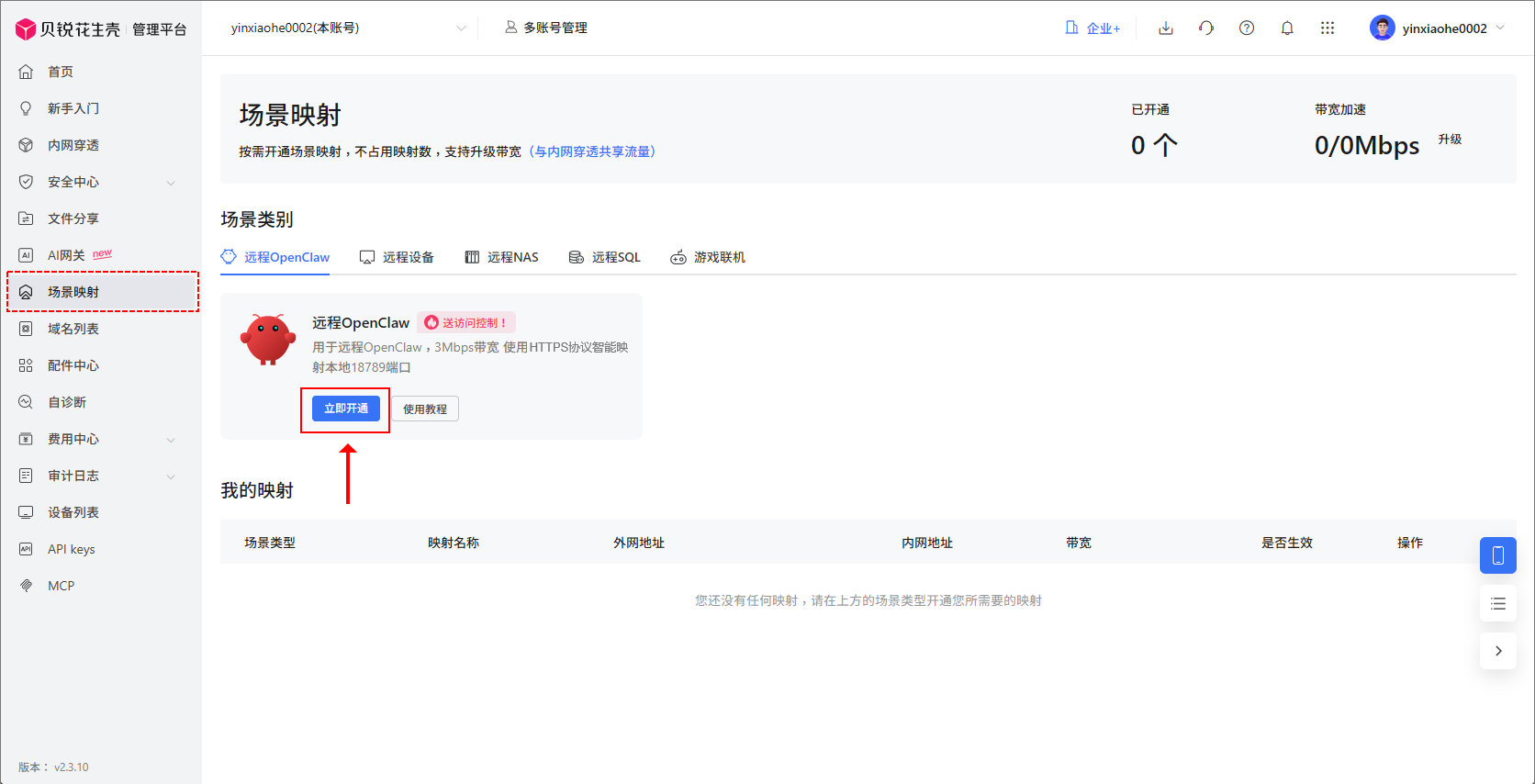
Task: Click the user avatar picture
Action: [x=1383, y=28]
